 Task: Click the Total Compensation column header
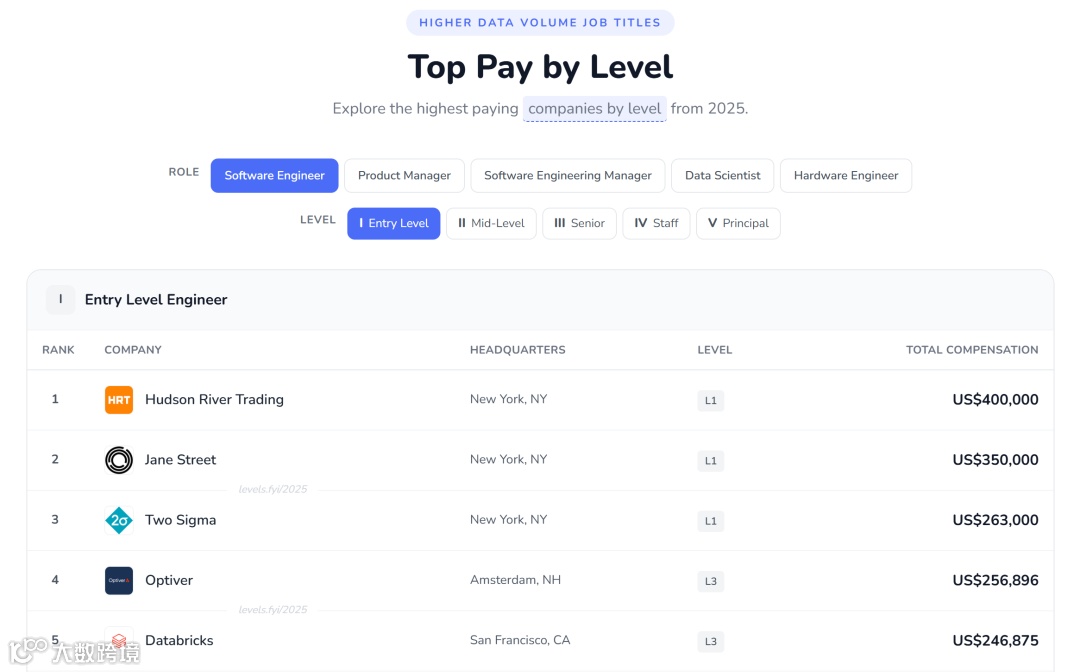972,350
